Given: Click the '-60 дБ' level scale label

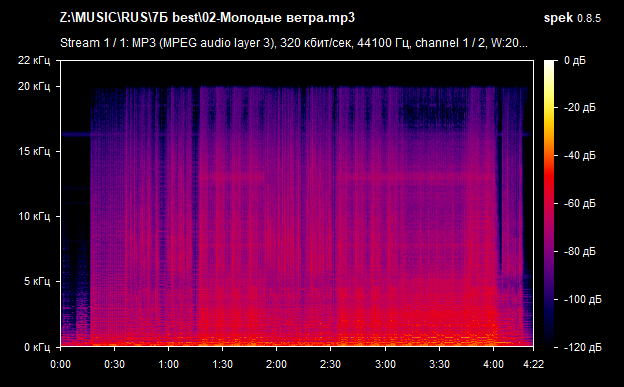Looking at the screenshot, I should coord(580,203).
